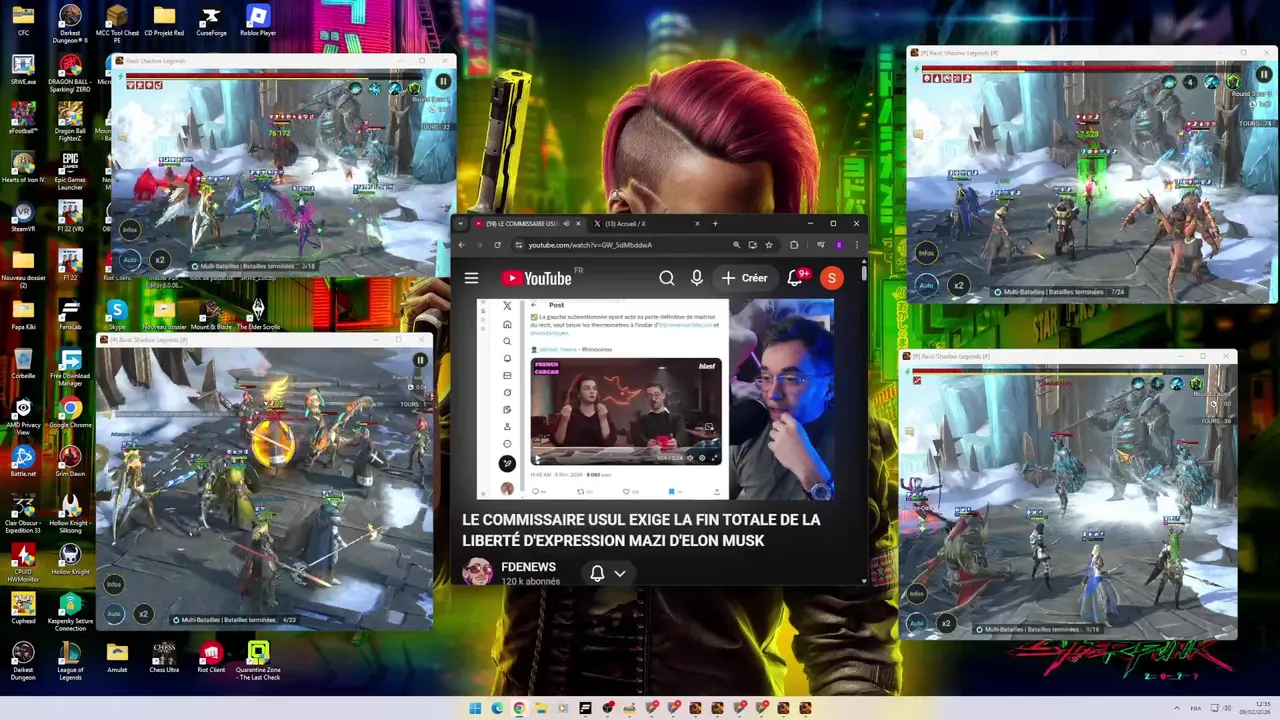Open the Windows Start button
1280x720 pixels.
tap(475, 708)
